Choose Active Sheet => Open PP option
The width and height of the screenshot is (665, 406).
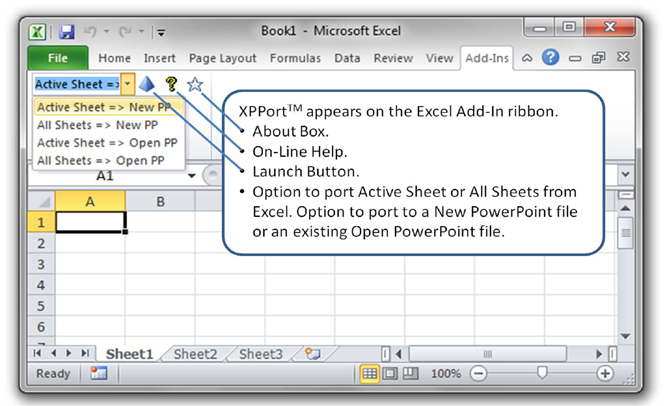click(109, 143)
